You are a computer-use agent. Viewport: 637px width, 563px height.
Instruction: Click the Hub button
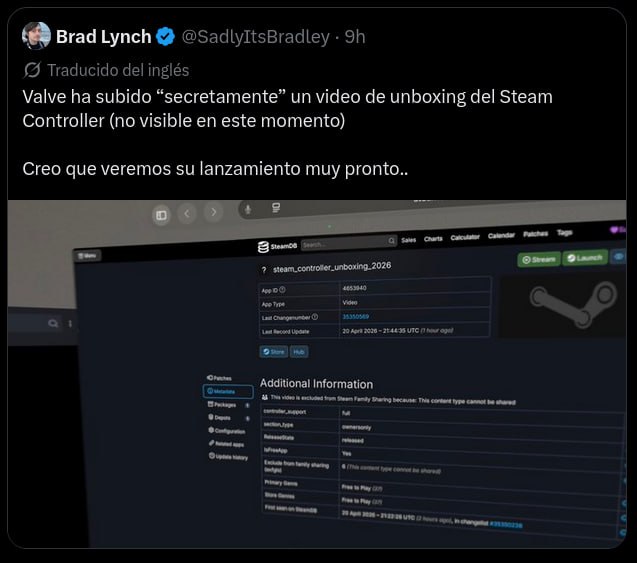click(299, 352)
